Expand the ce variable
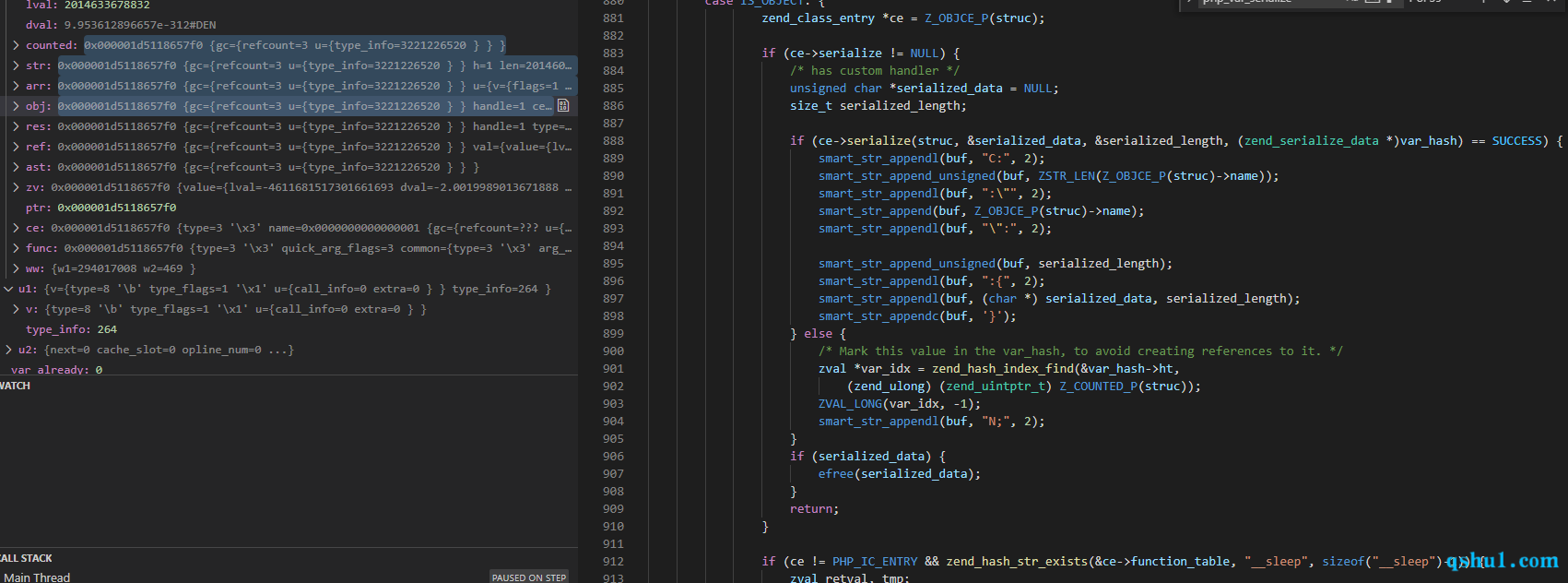Image resolution: width=1568 pixels, height=583 pixels. pyautogui.click(x=16, y=228)
